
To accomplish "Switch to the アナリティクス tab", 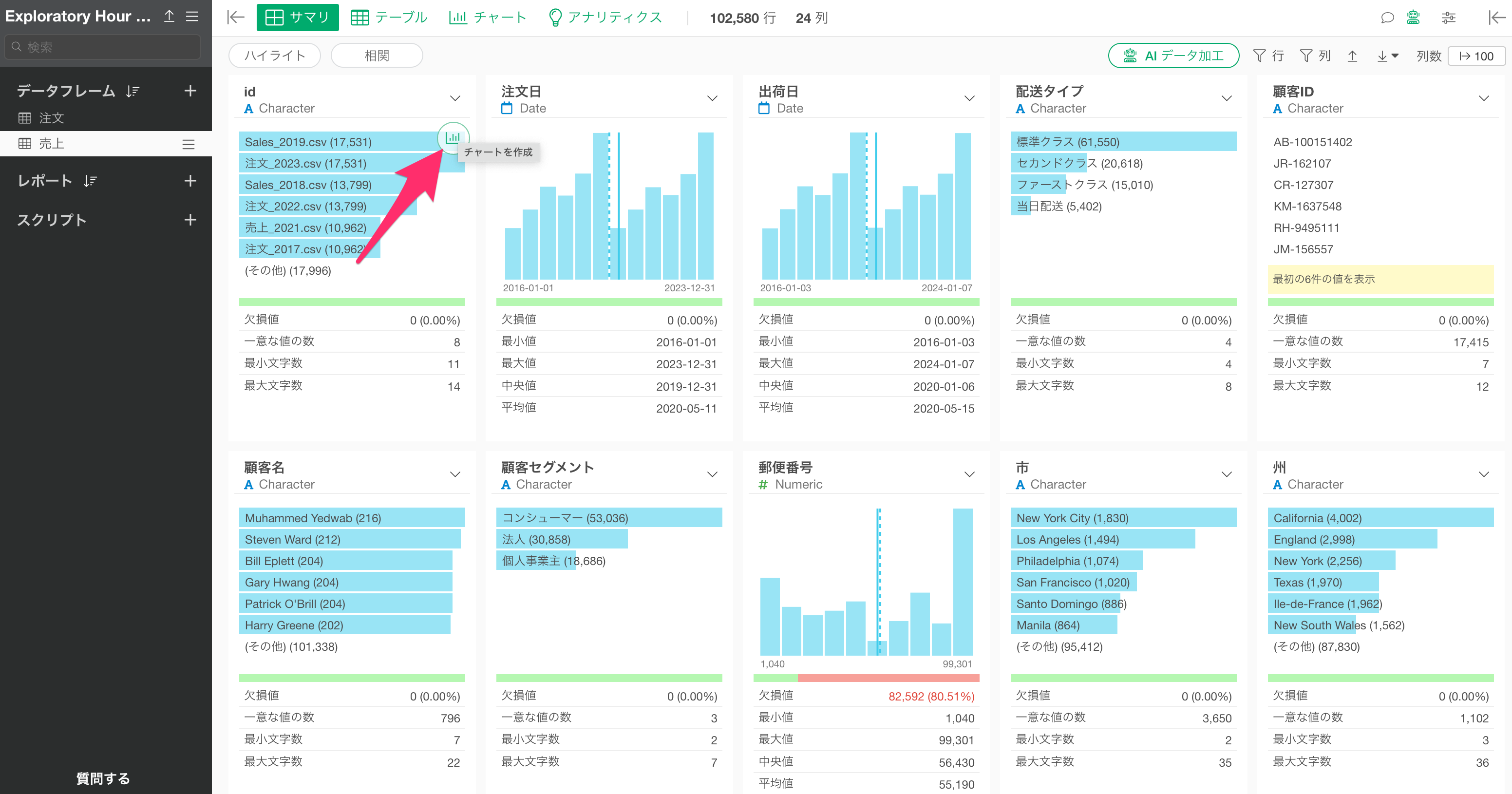I will pyautogui.click(x=605, y=18).
